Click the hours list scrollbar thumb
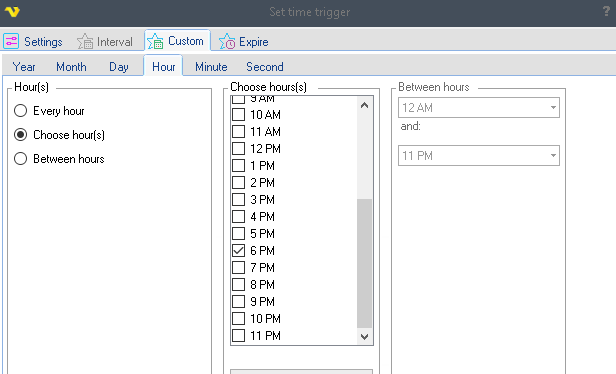The image size is (616, 374). click(x=364, y=263)
